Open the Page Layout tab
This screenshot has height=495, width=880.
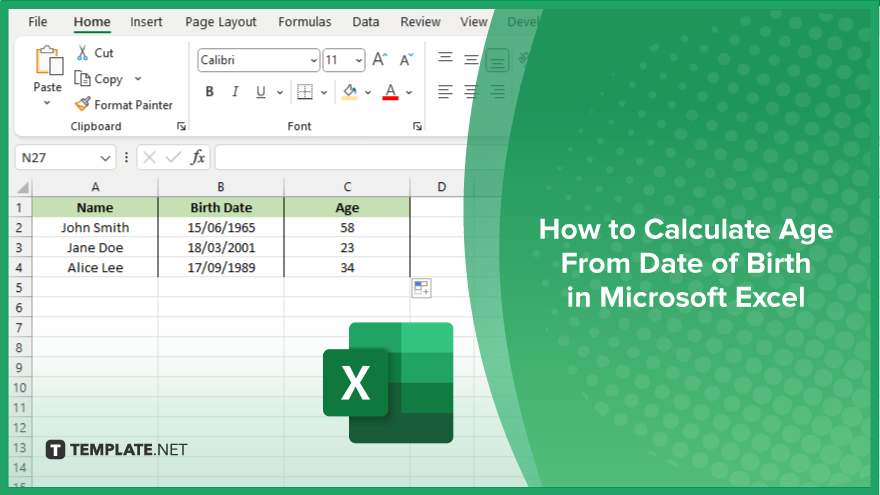221,22
